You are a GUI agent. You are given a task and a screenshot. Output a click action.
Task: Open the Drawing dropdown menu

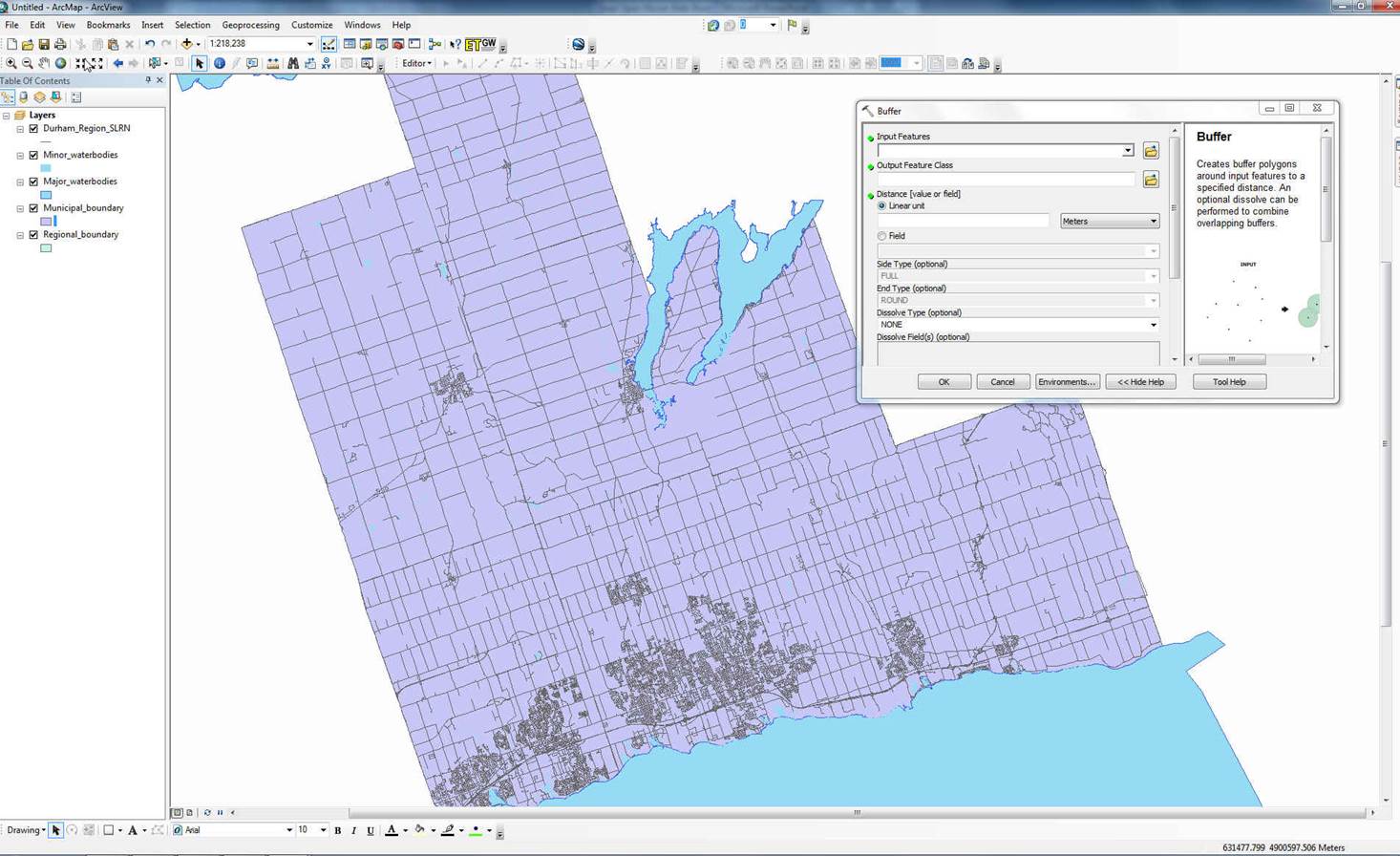tap(26, 830)
